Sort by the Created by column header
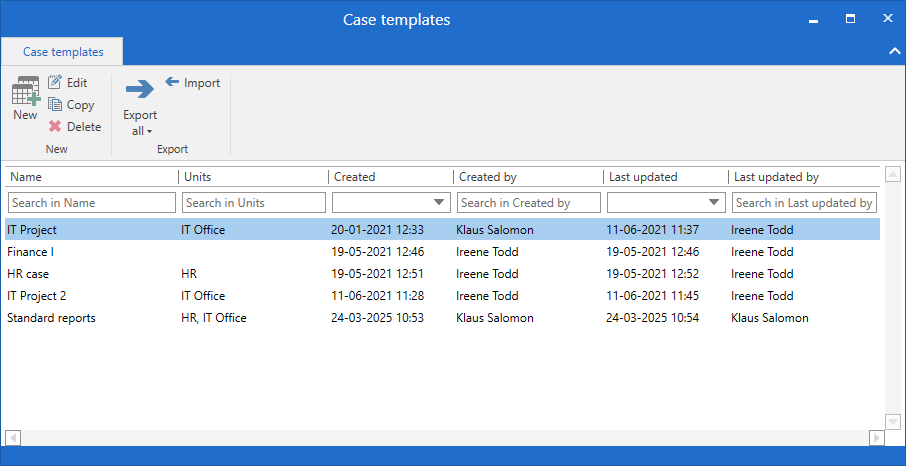The image size is (906, 466). point(487,177)
